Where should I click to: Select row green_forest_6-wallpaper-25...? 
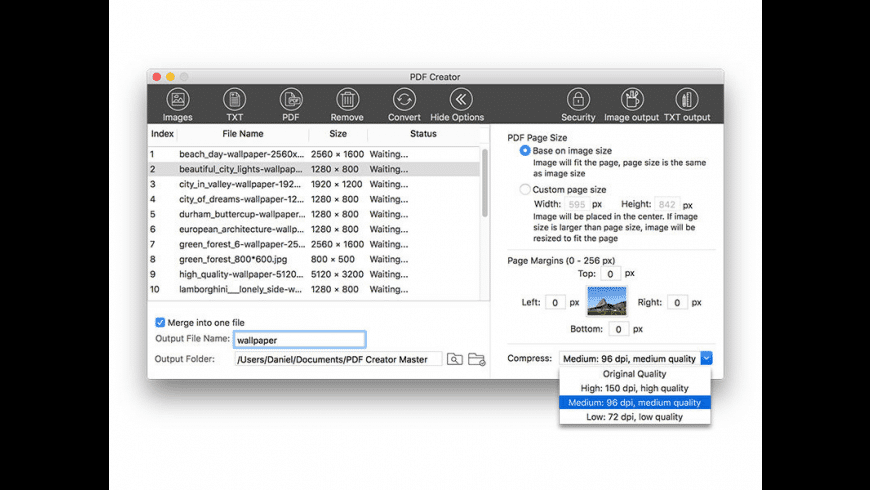coord(314,244)
